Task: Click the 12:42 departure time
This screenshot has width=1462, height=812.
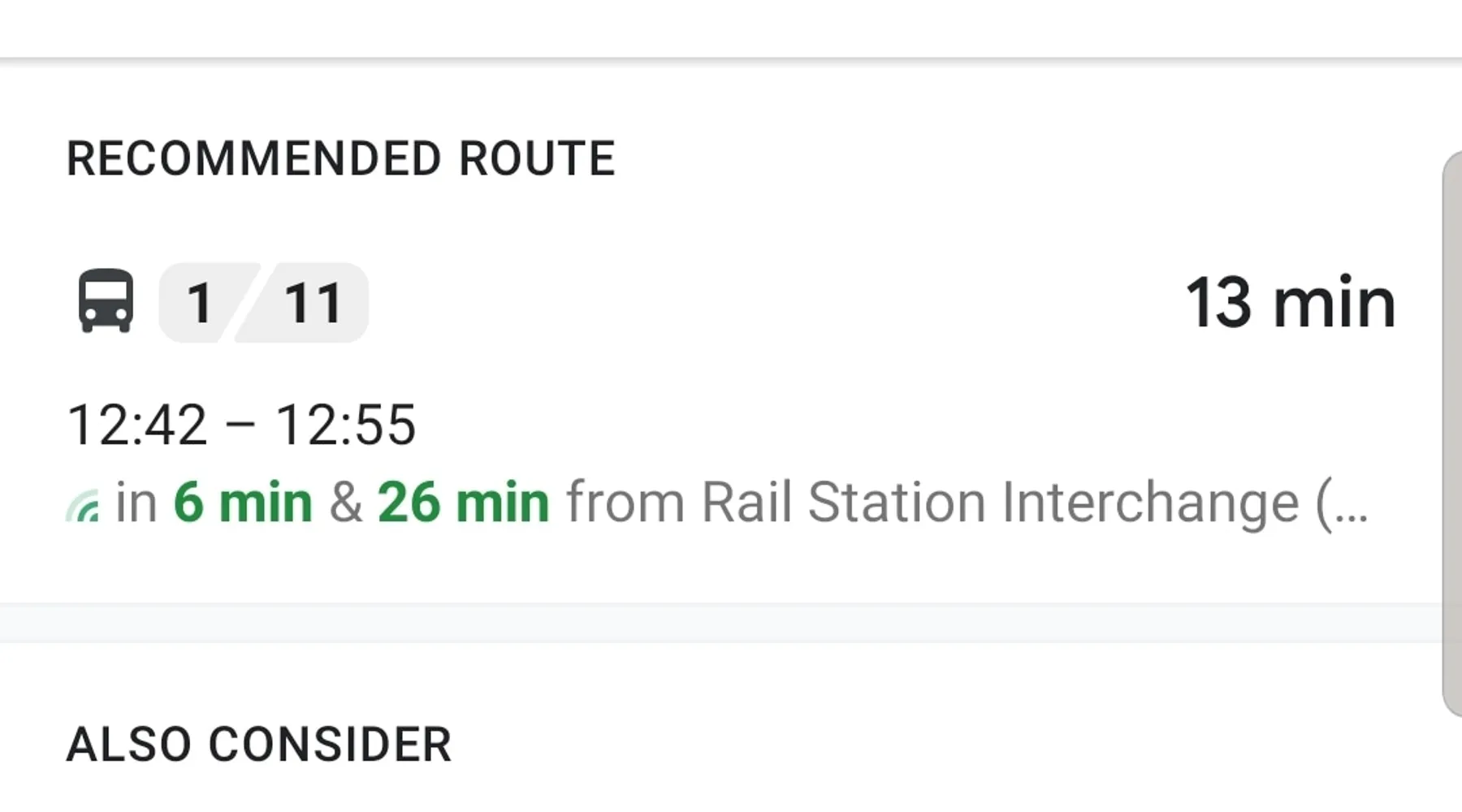Action: pos(136,425)
